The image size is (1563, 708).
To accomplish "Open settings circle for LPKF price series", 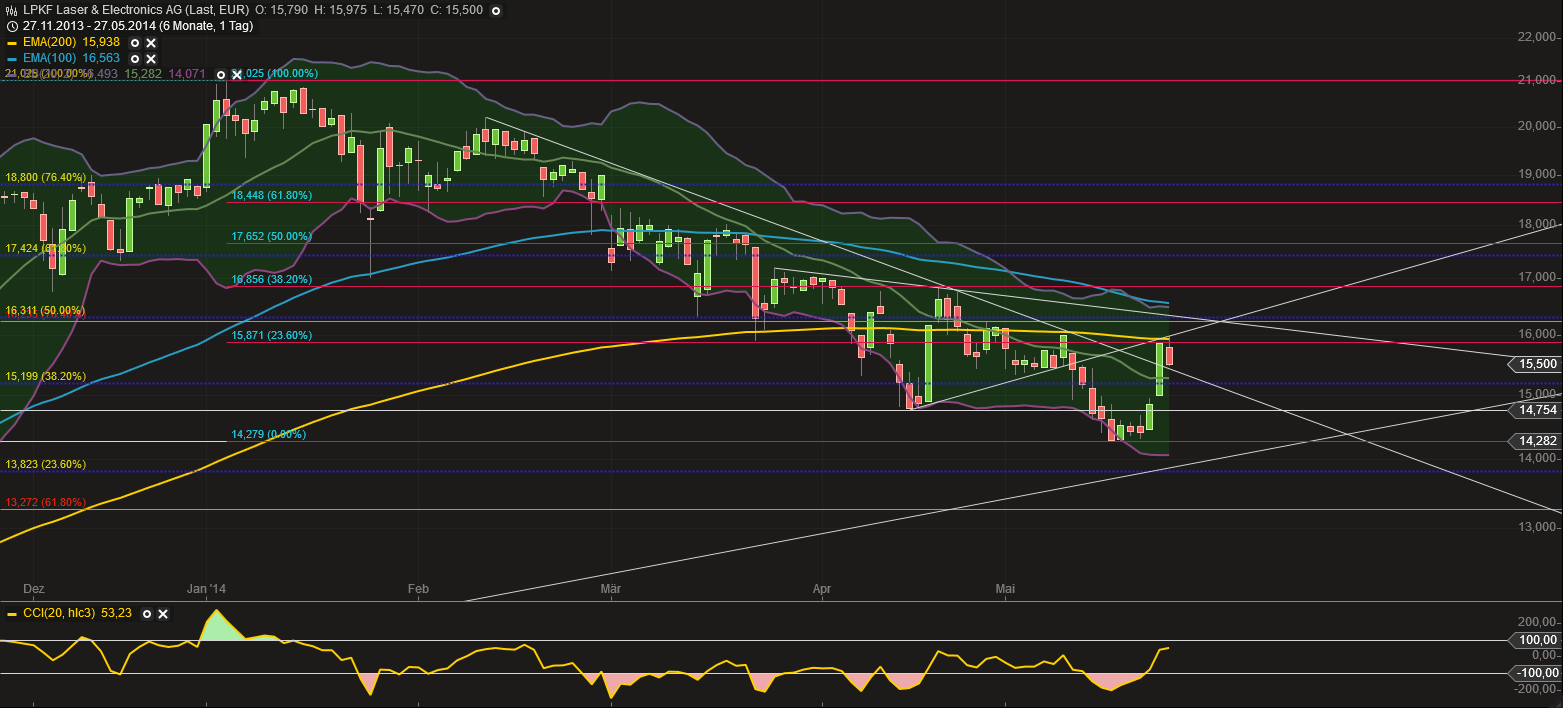I will (496, 11).
